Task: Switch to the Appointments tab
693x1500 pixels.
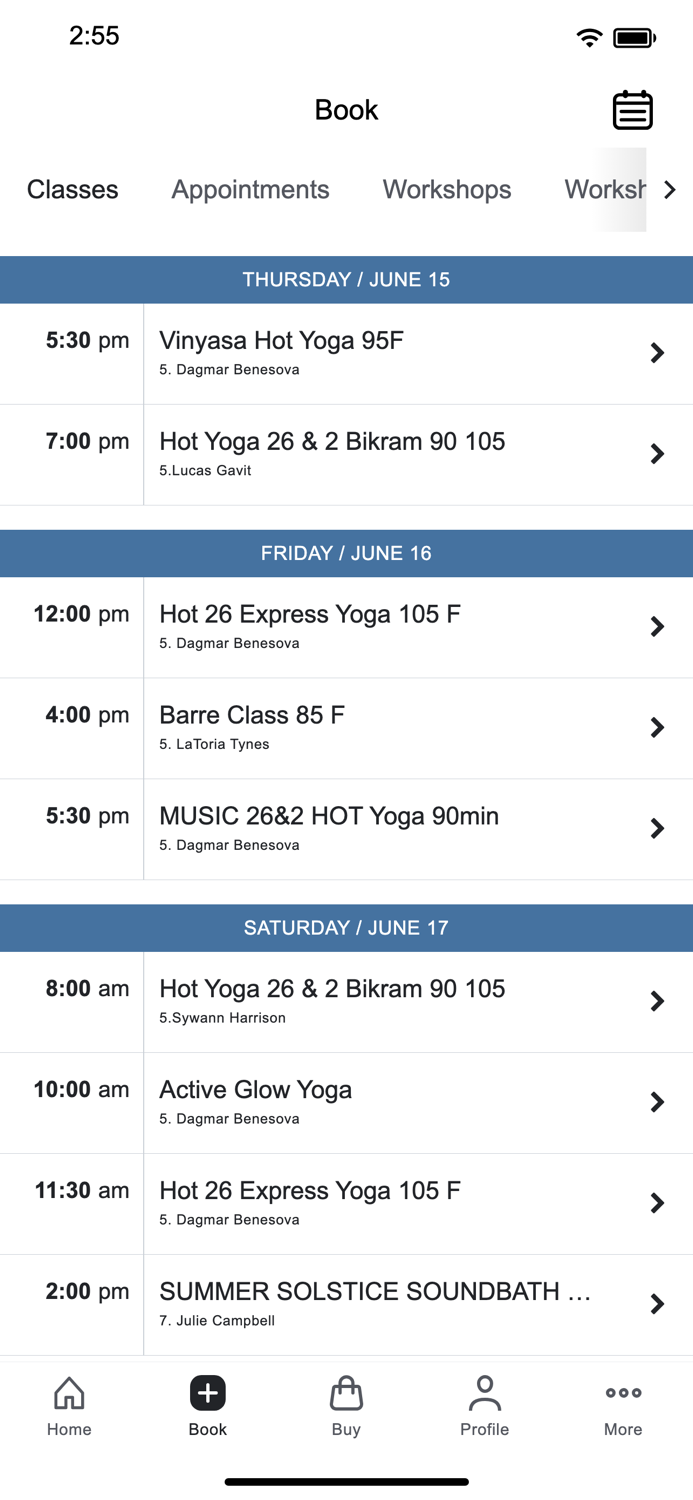Action: [x=250, y=189]
